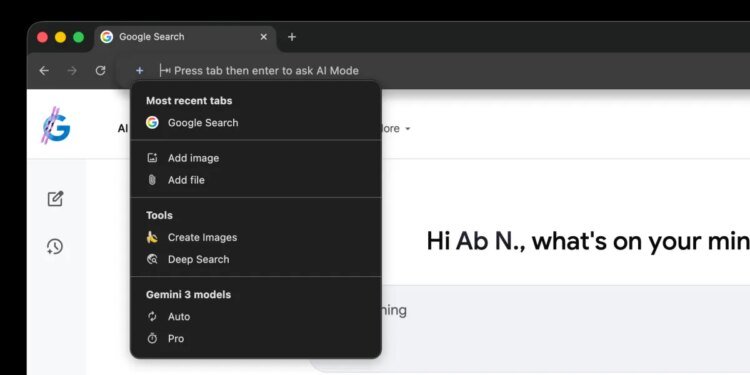Click the Pro model timer icon
Screen dimensions: 750x375
pos(152,339)
